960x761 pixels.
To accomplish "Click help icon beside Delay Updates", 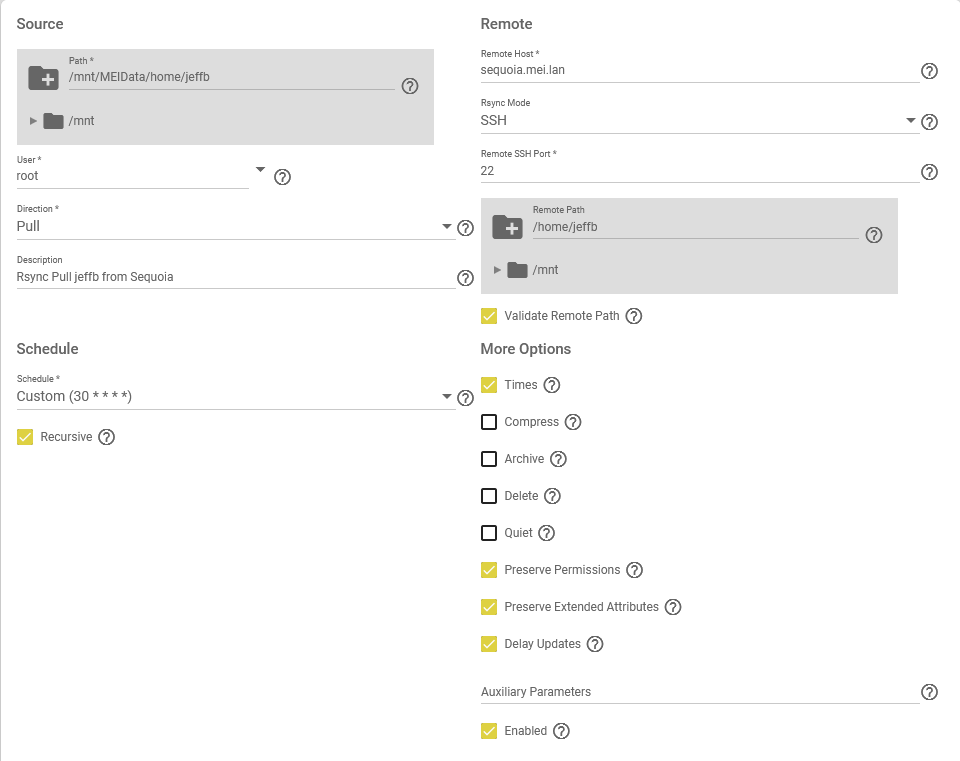I will point(595,644).
